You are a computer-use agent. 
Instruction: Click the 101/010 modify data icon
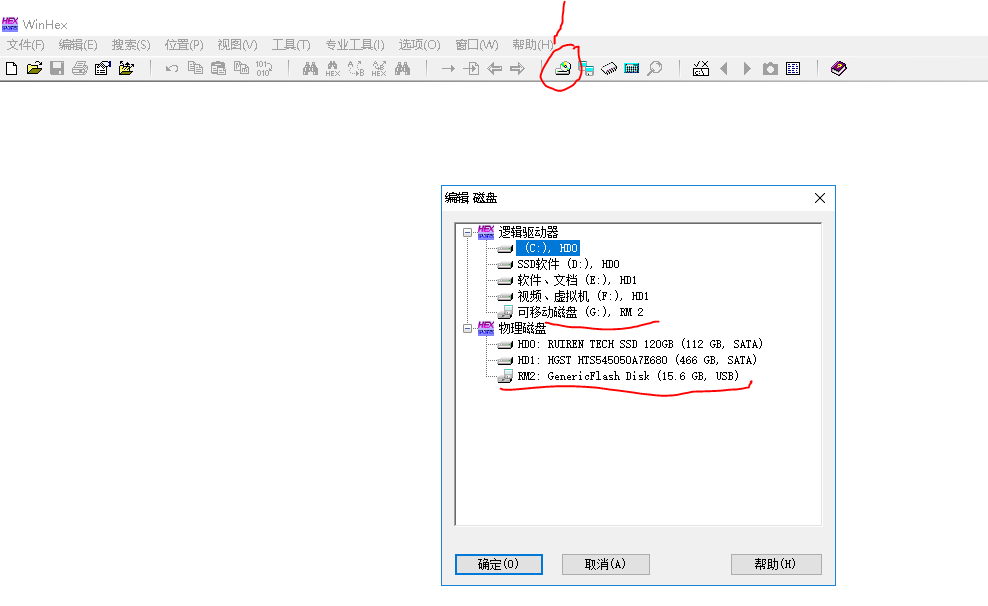point(264,68)
